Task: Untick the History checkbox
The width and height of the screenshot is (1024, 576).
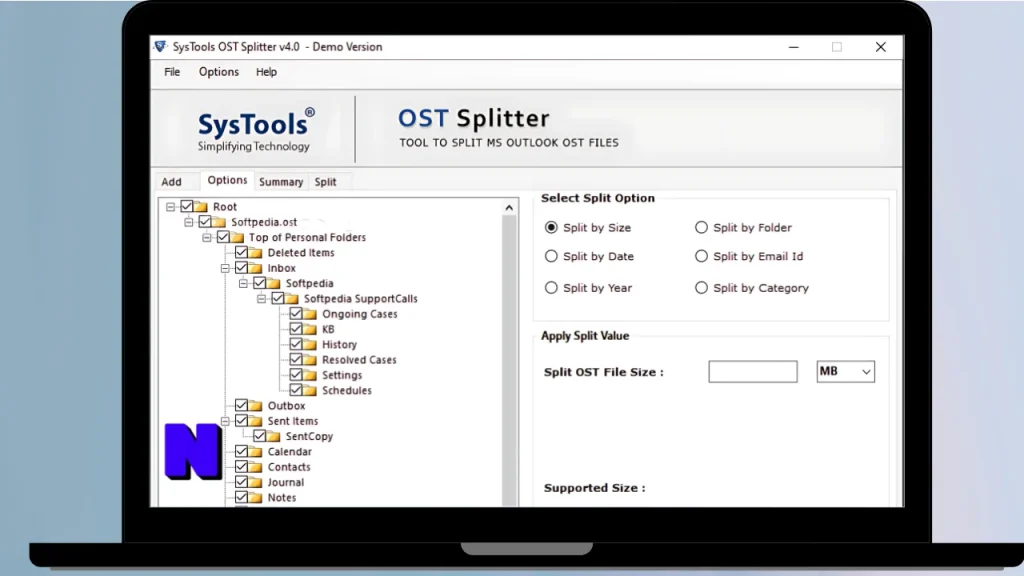Action: [296, 344]
